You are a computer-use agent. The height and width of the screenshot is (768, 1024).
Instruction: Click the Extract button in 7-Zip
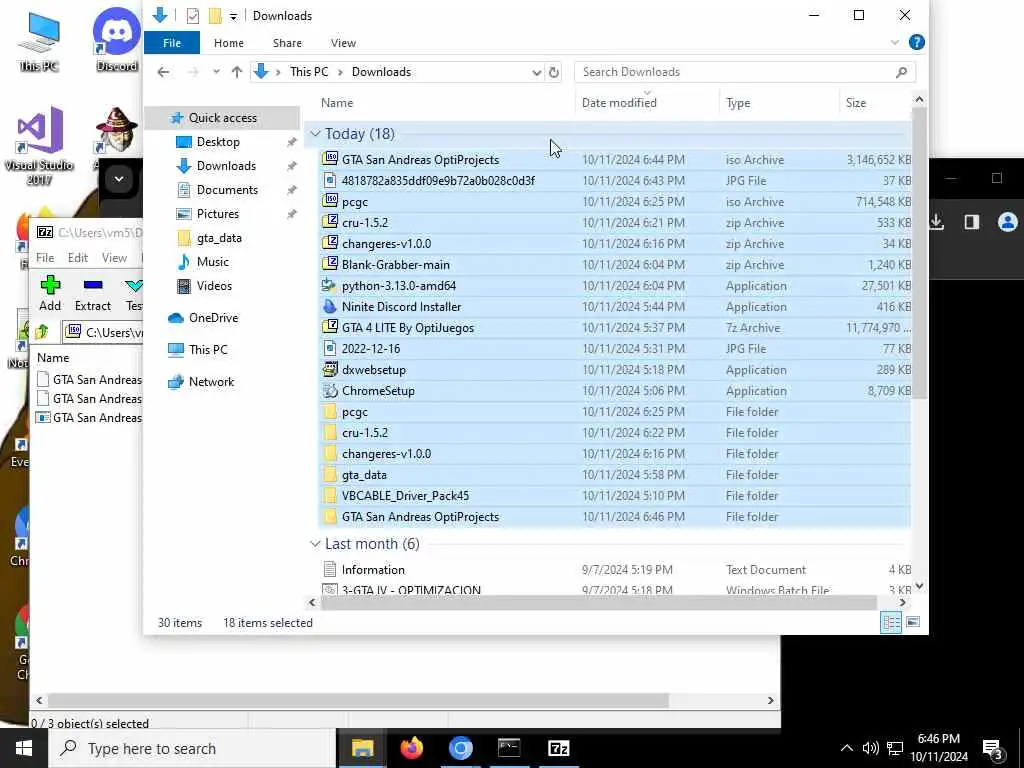coord(93,293)
